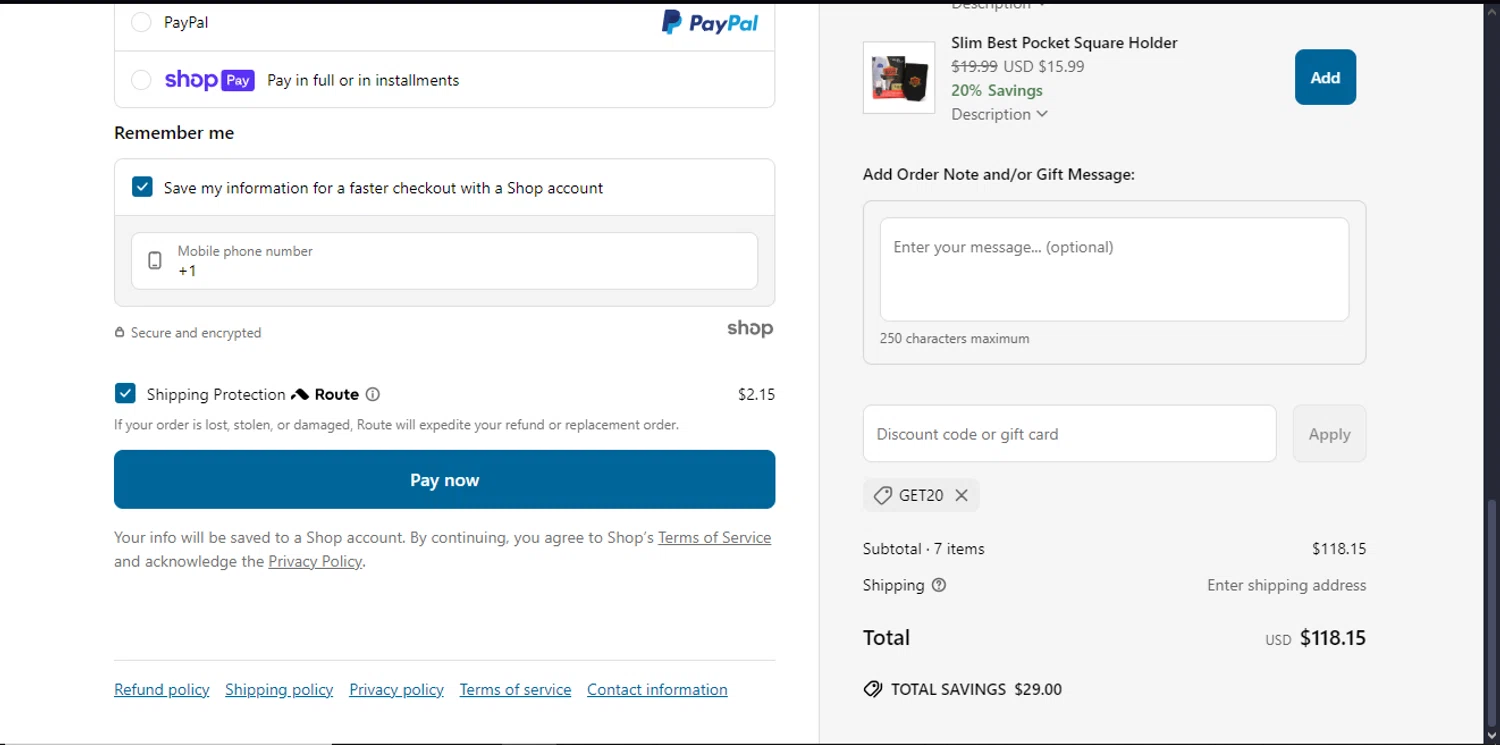The image size is (1500, 745).
Task: Uncheck Save my information checkbox
Action: coord(143,187)
